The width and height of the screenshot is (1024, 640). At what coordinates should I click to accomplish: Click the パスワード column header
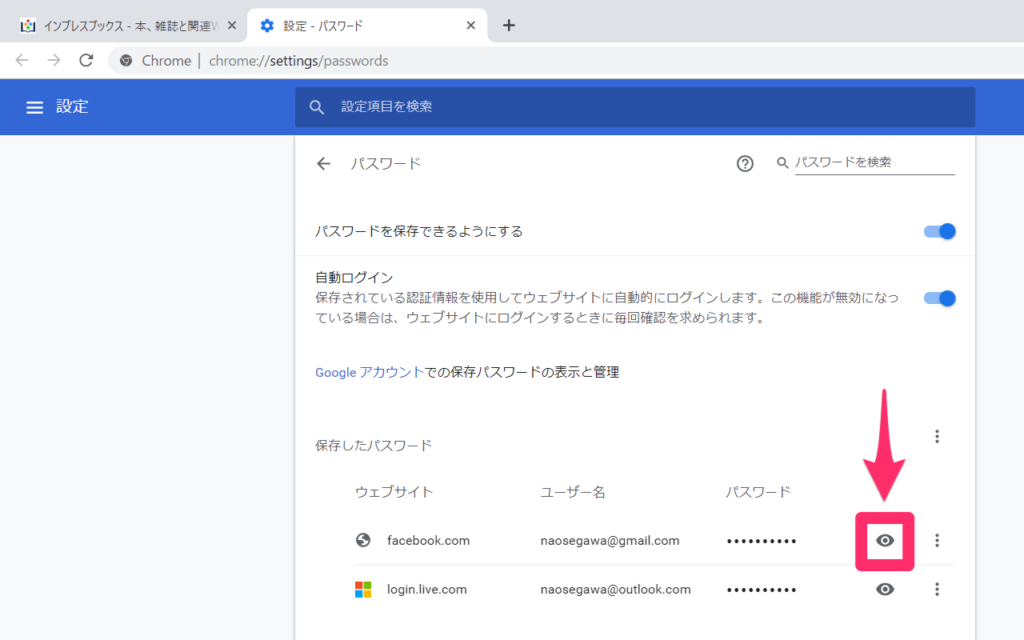tap(758, 492)
